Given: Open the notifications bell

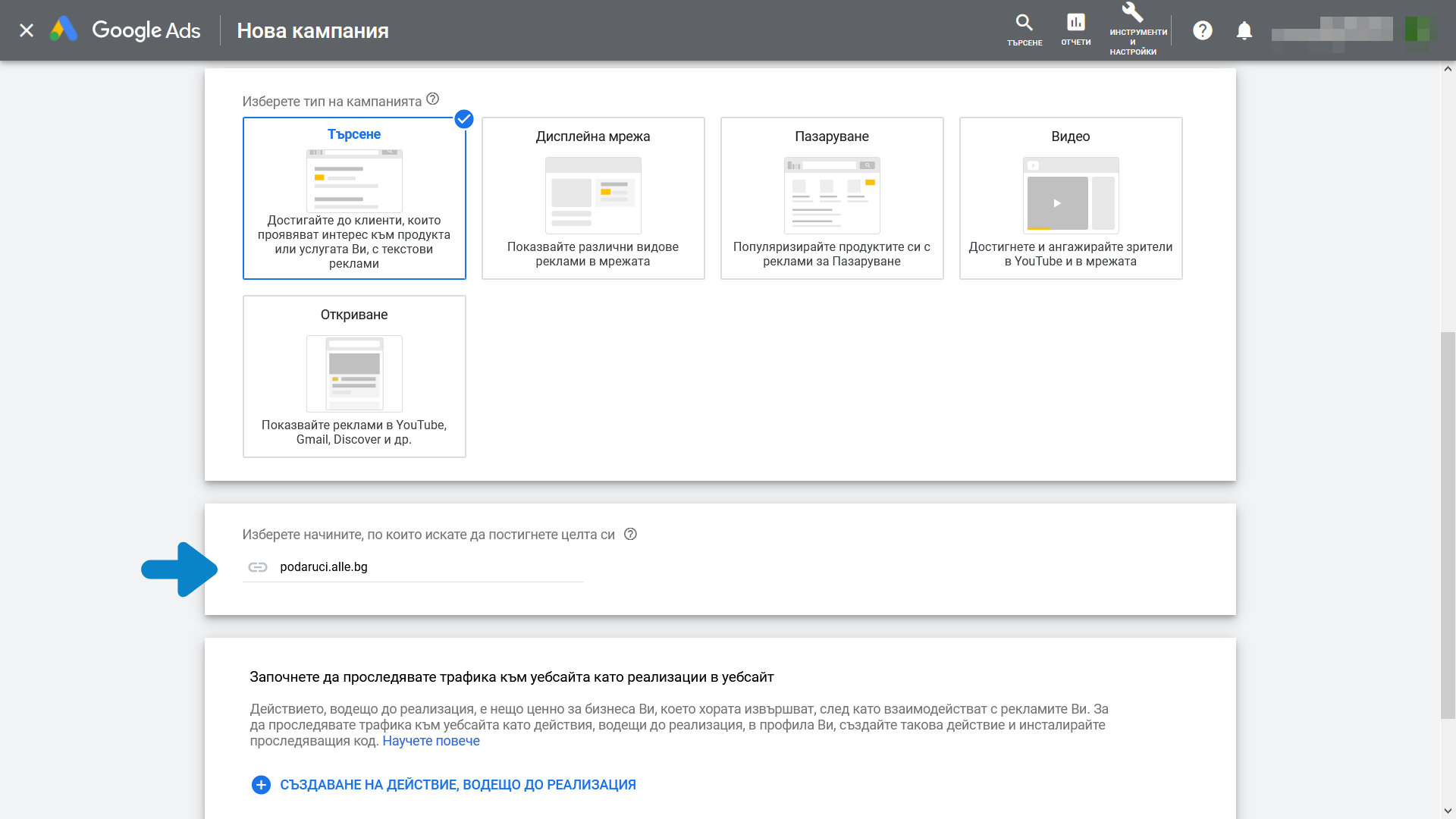Looking at the screenshot, I should pyautogui.click(x=1244, y=30).
